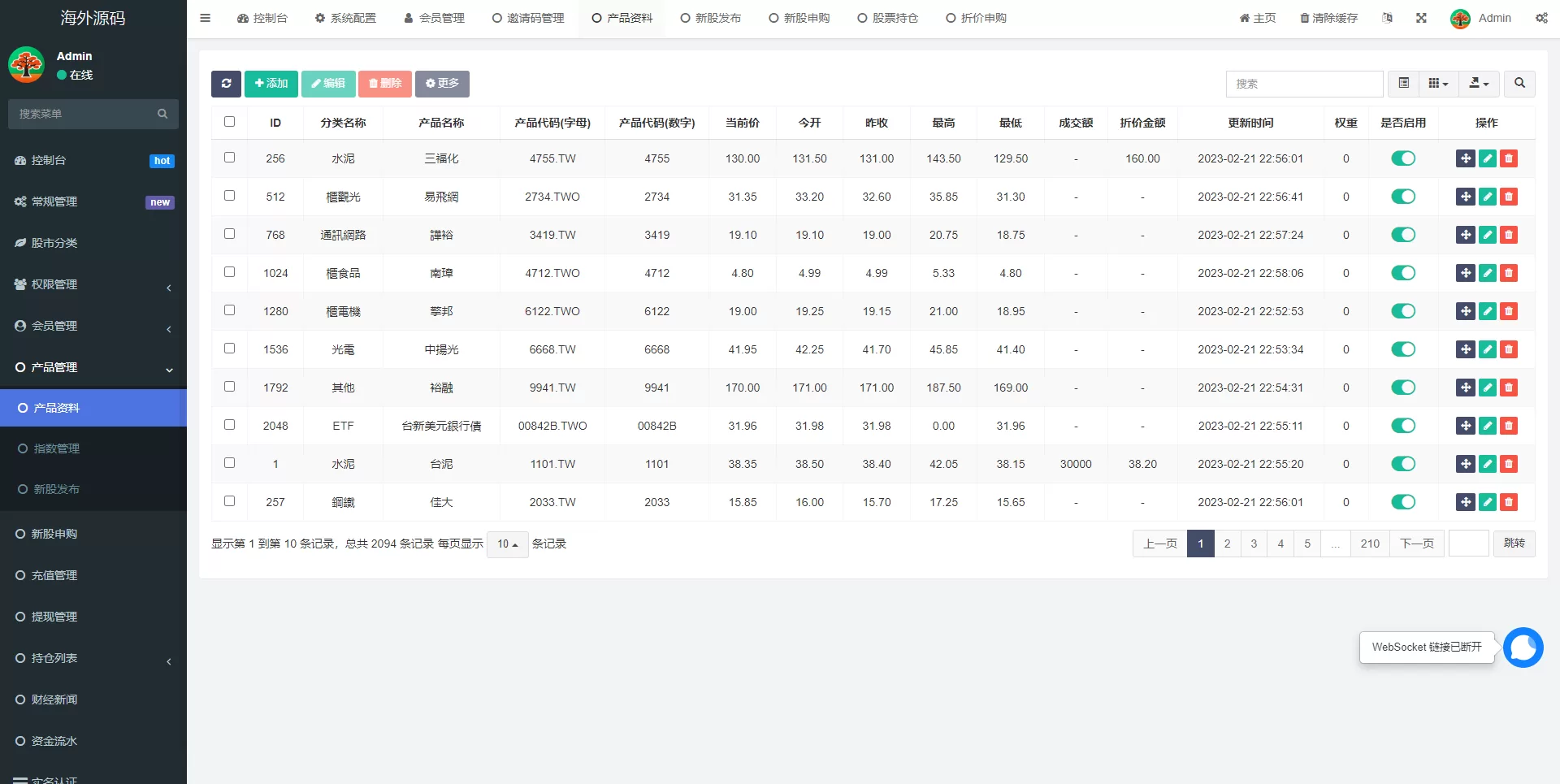1560x784 pixels.
Task: Toggle fullscreen mode icon in top bar
Action: [1421, 18]
